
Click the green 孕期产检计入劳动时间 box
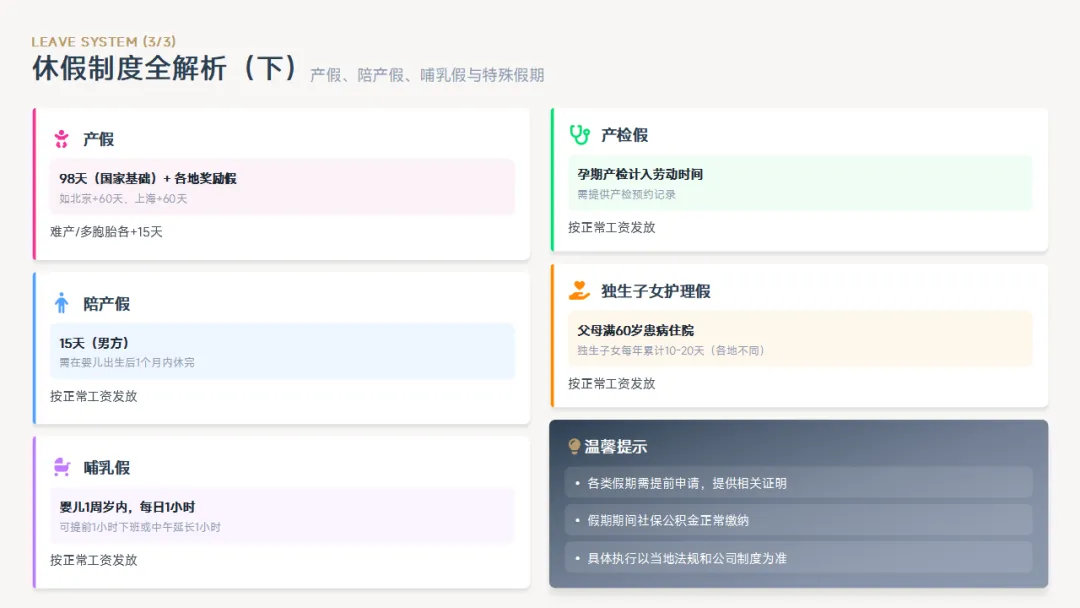800,183
